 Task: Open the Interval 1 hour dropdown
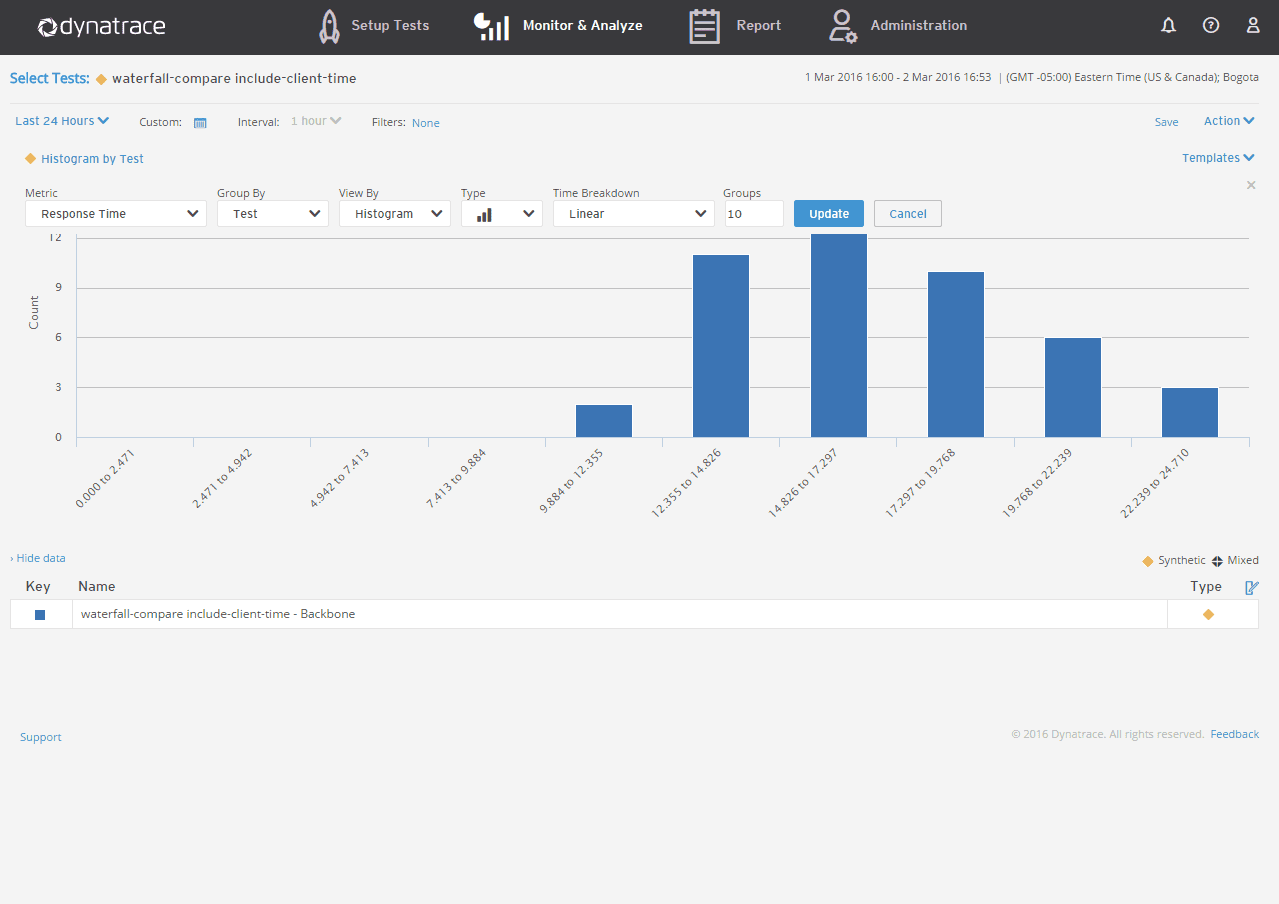316,121
